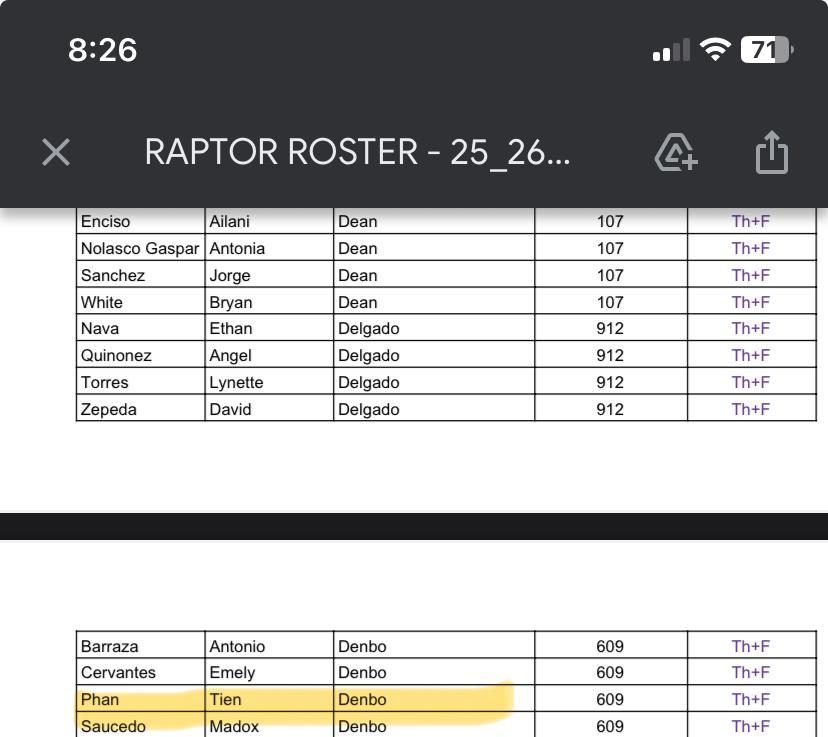Close the roster document preview
This screenshot has width=828, height=737.
[56, 152]
